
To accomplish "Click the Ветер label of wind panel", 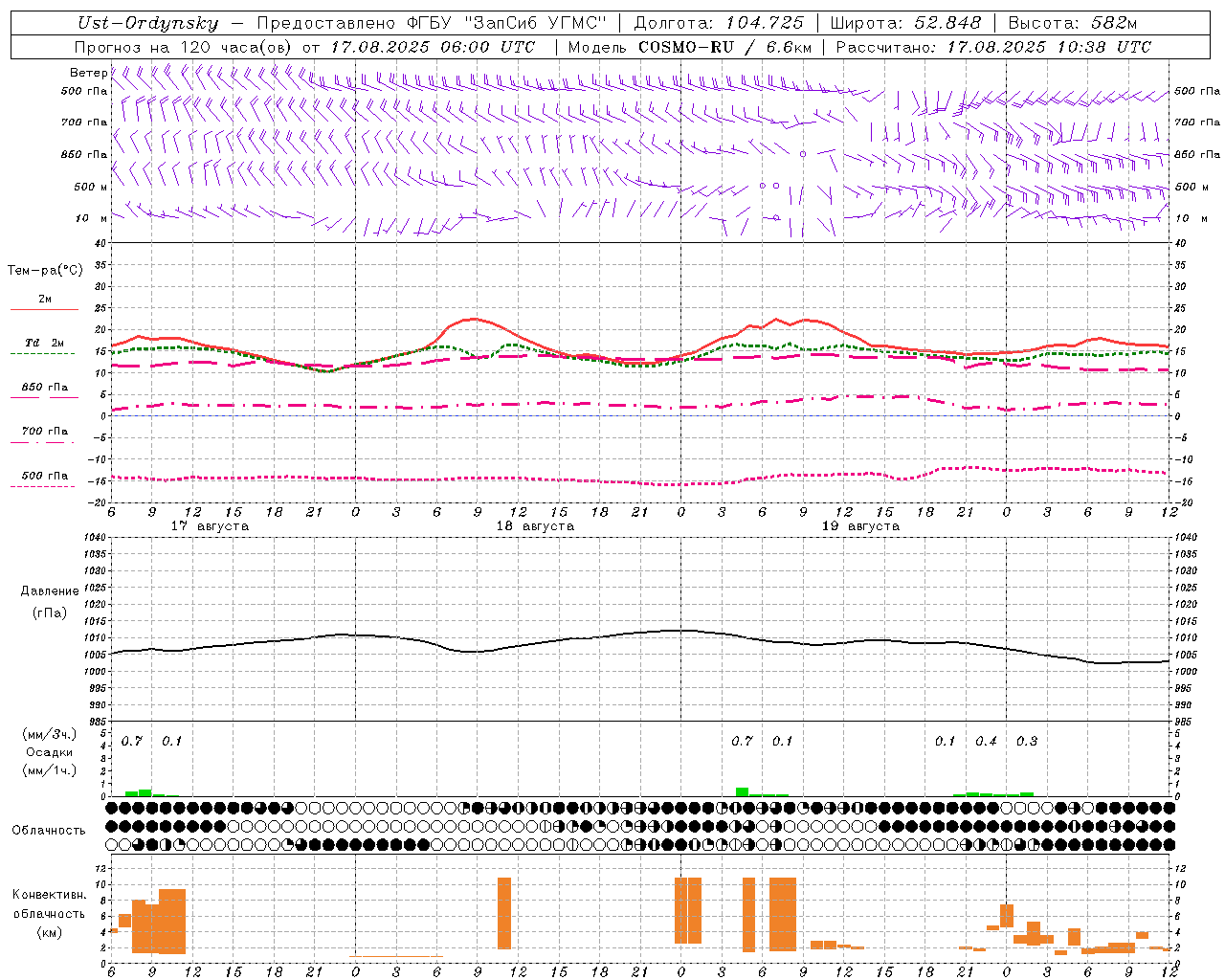I will (88, 73).
